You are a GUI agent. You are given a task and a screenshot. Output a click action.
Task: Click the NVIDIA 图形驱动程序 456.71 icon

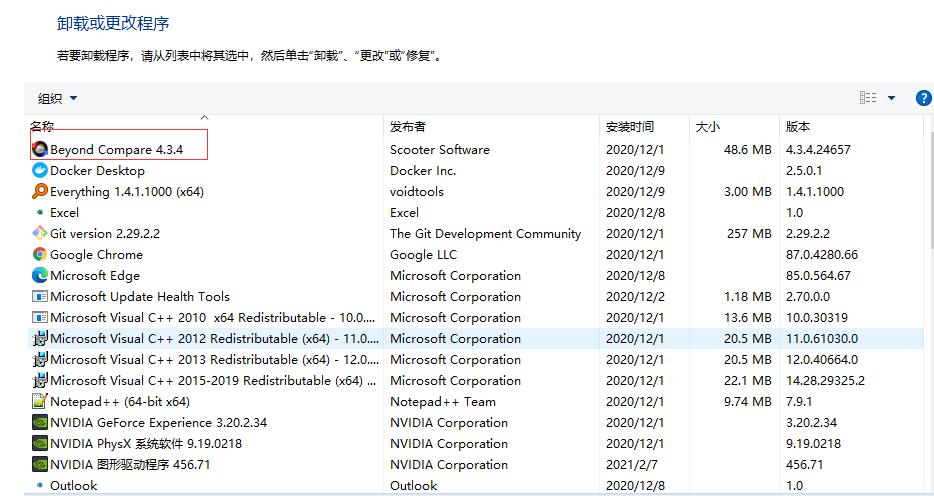(40, 464)
